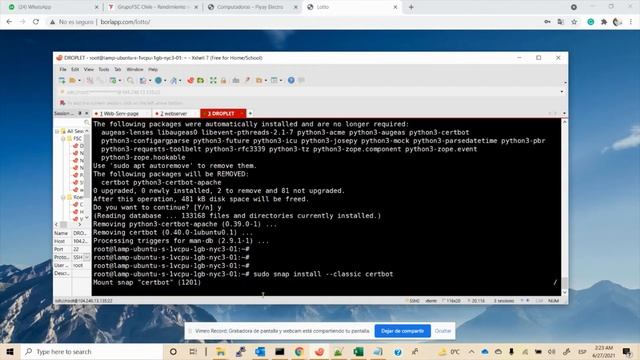Open the File menu in Xshell

63,69
